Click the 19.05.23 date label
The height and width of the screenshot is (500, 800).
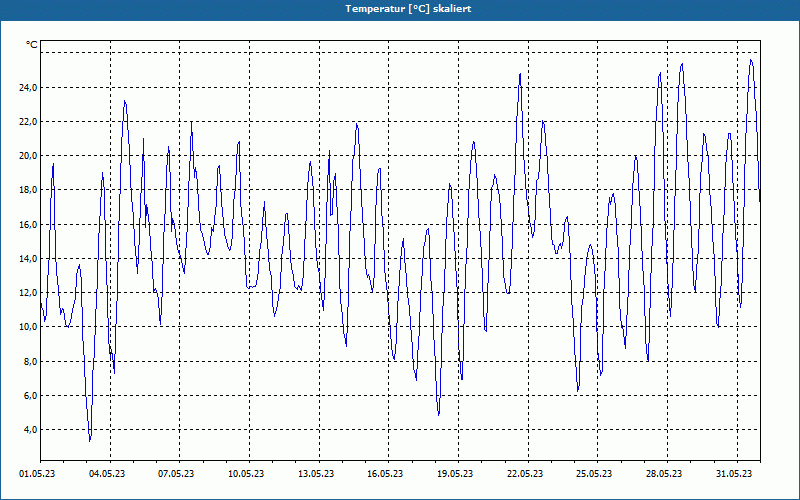coord(455,474)
